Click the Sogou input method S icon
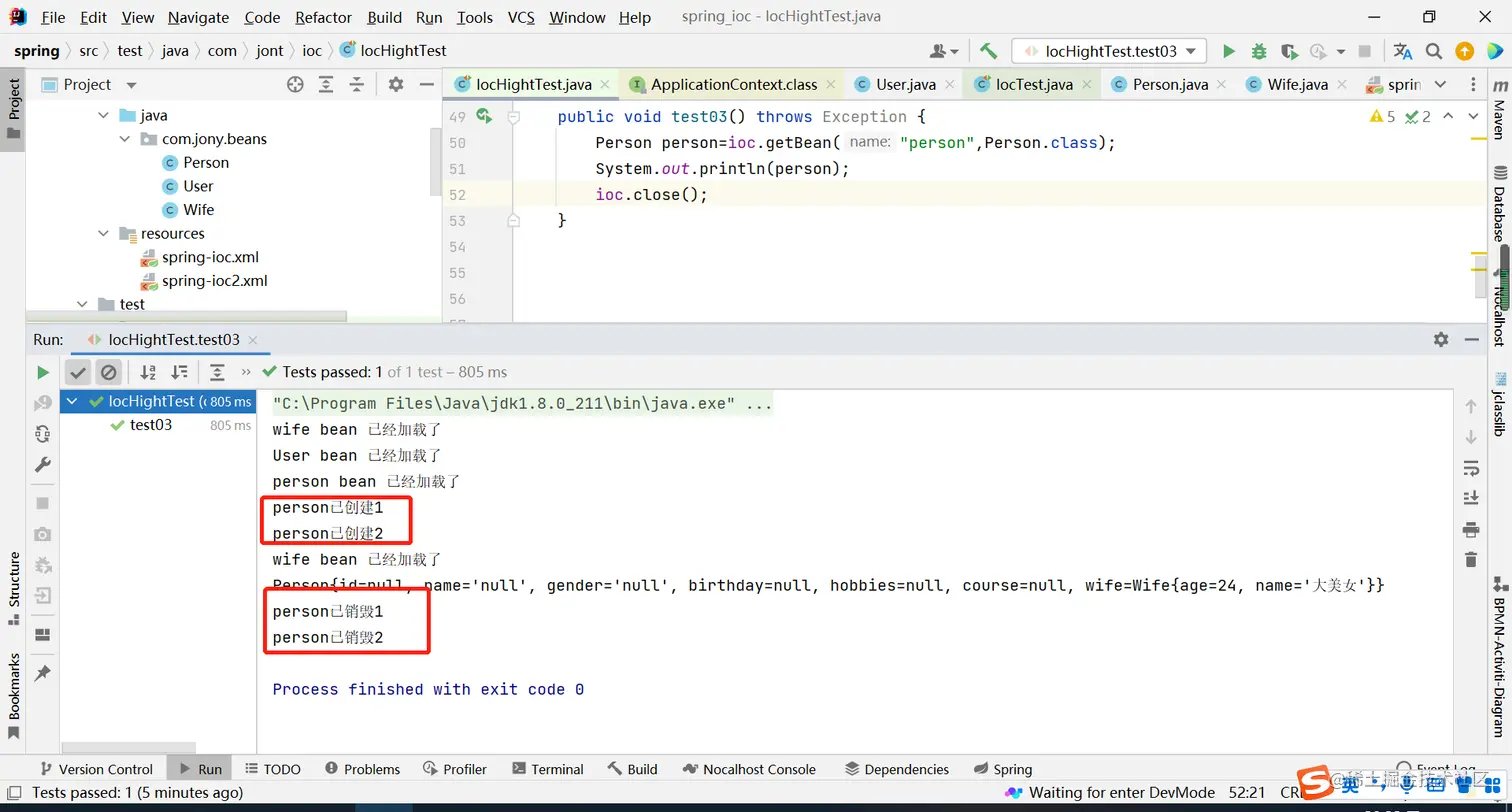Image resolution: width=1512 pixels, height=812 pixels. coord(1313,784)
